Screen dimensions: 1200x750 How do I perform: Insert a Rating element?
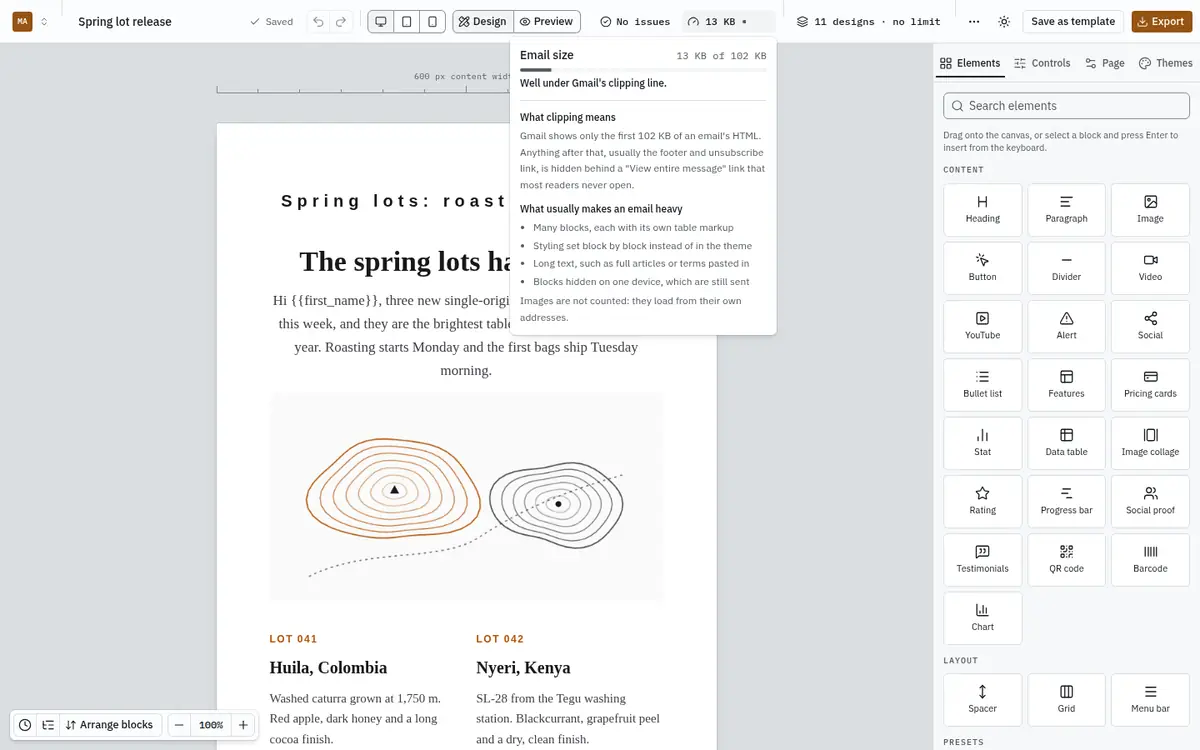983,502
